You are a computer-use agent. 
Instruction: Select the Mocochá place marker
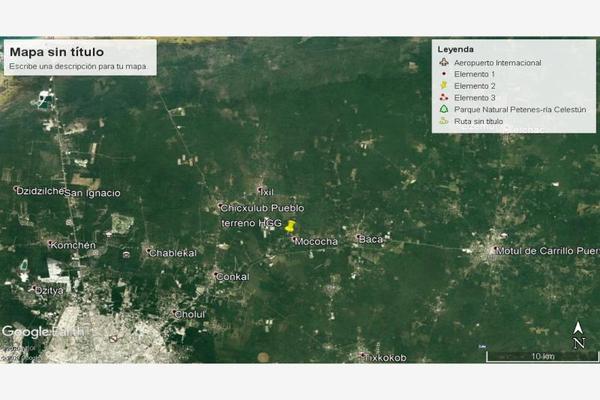293,239
